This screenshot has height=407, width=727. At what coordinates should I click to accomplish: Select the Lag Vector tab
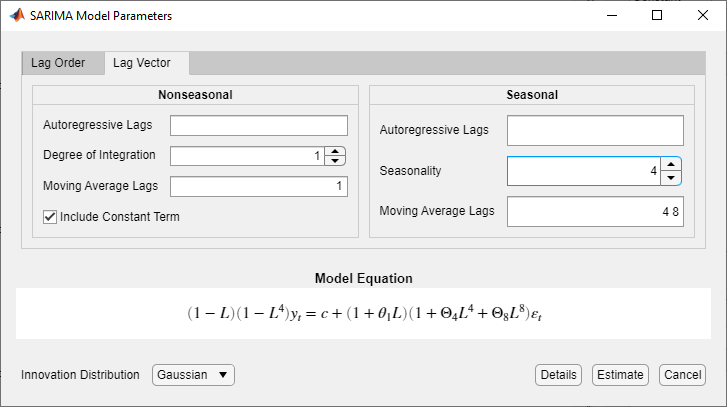(x=141, y=63)
